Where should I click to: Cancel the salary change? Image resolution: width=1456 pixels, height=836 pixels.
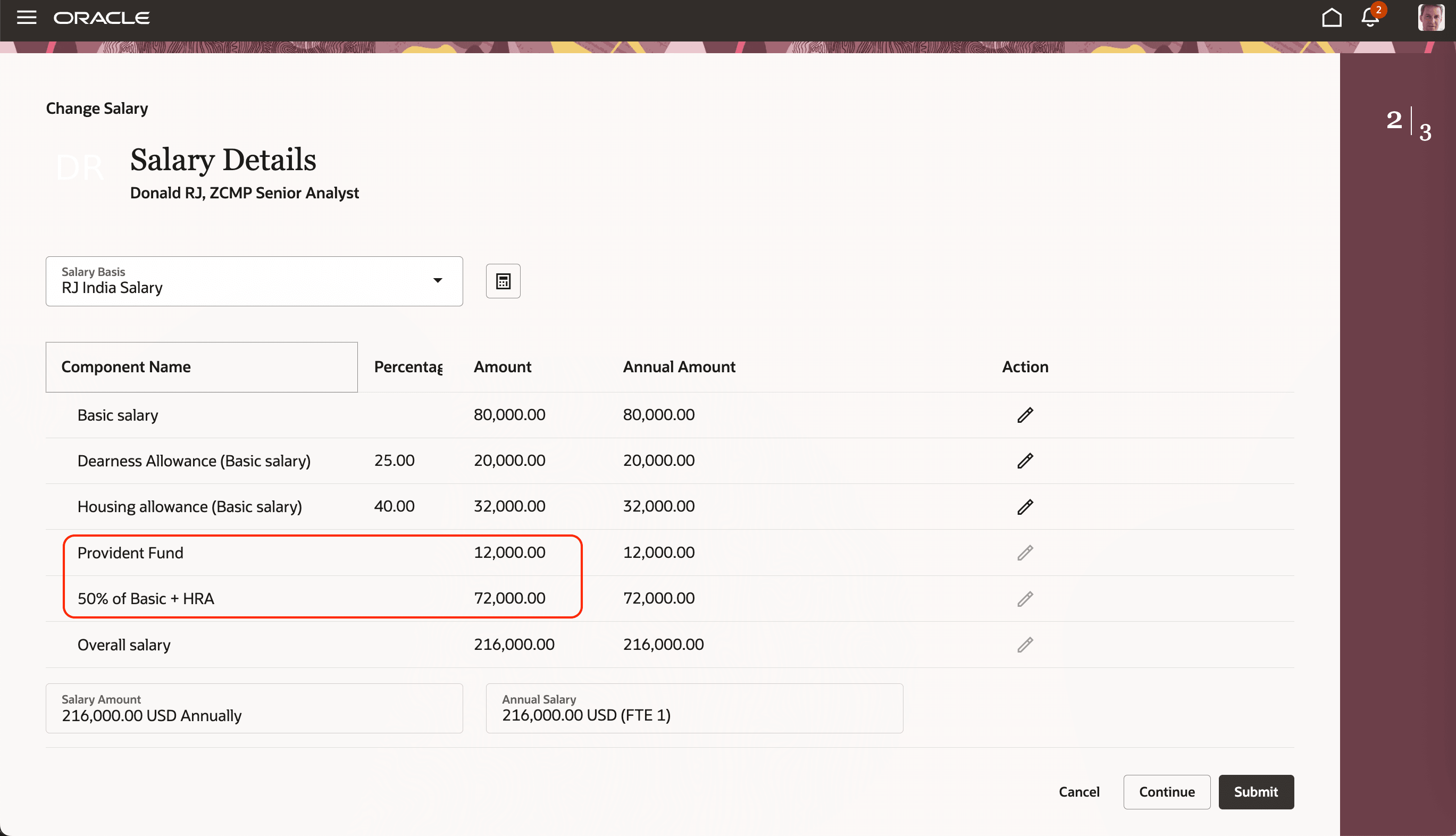click(x=1079, y=792)
